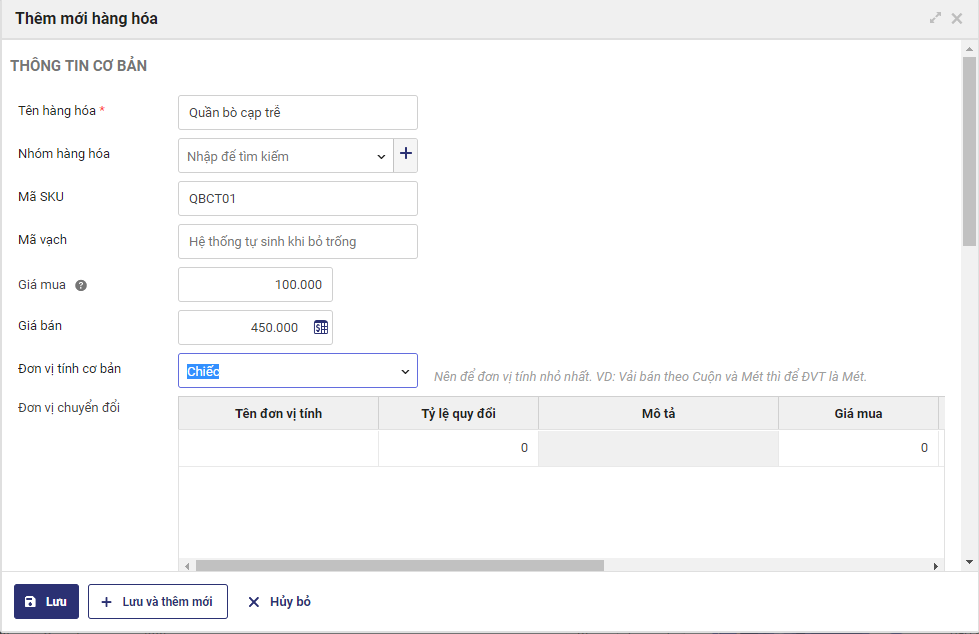Click the help icon beside Giá mua
979x634 pixels.
tap(81, 285)
